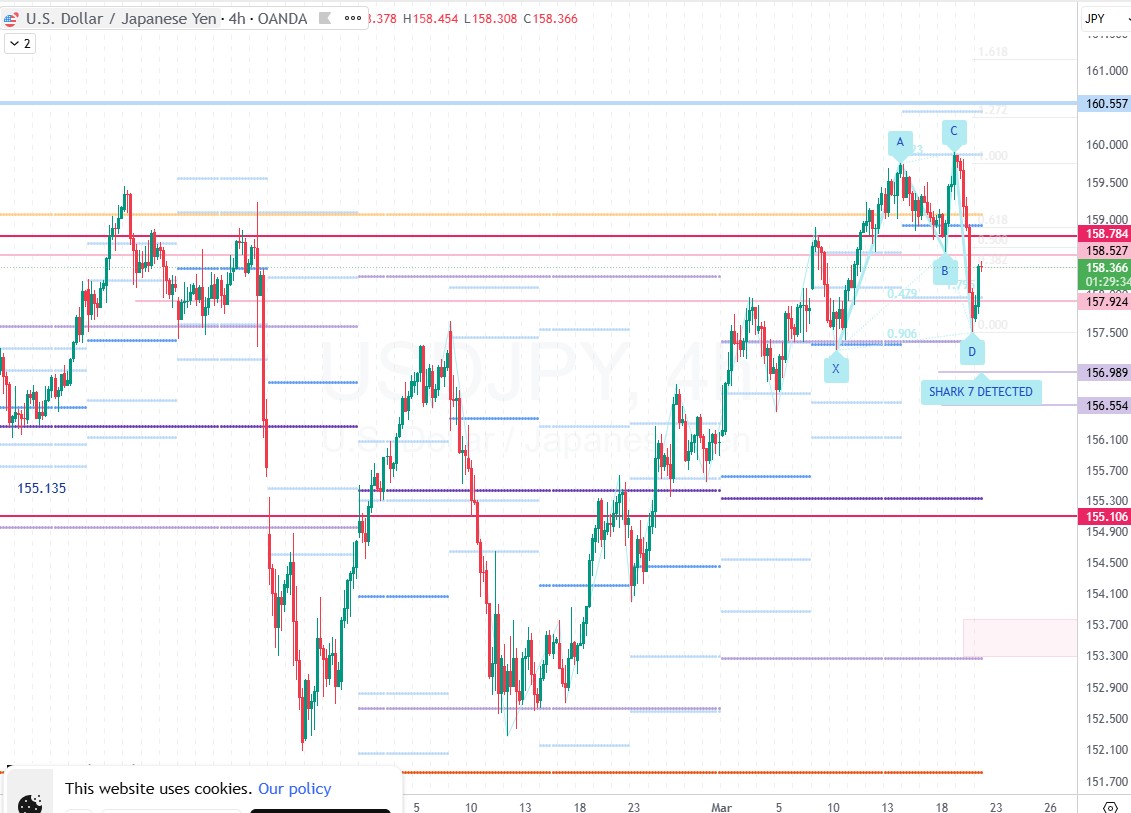
Task: Select pattern point marker D
Action: pos(971,351)
